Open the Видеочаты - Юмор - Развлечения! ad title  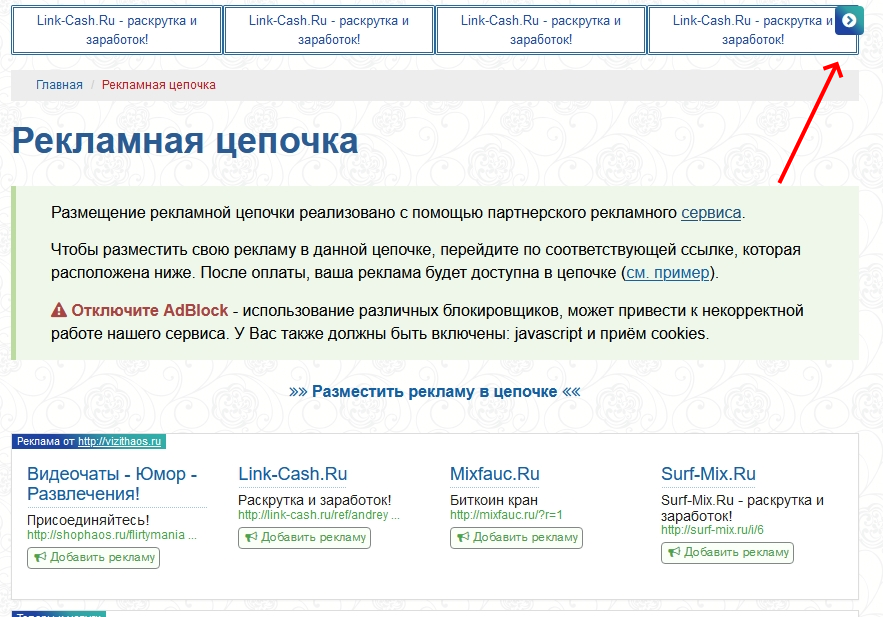coord(112,484)
